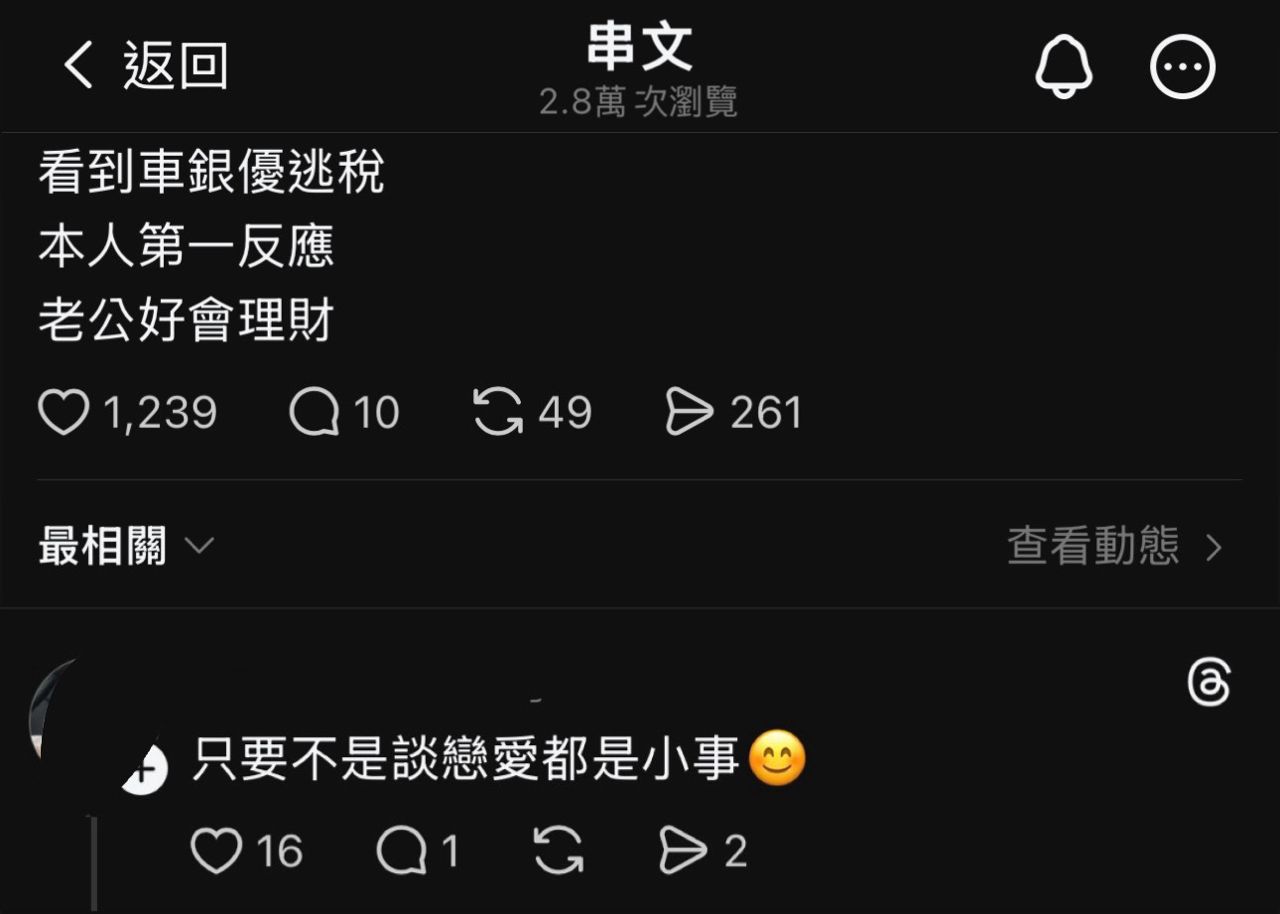Open the more options ellipsis circle
1280x914 pixels.
[x=1183, y=68]
